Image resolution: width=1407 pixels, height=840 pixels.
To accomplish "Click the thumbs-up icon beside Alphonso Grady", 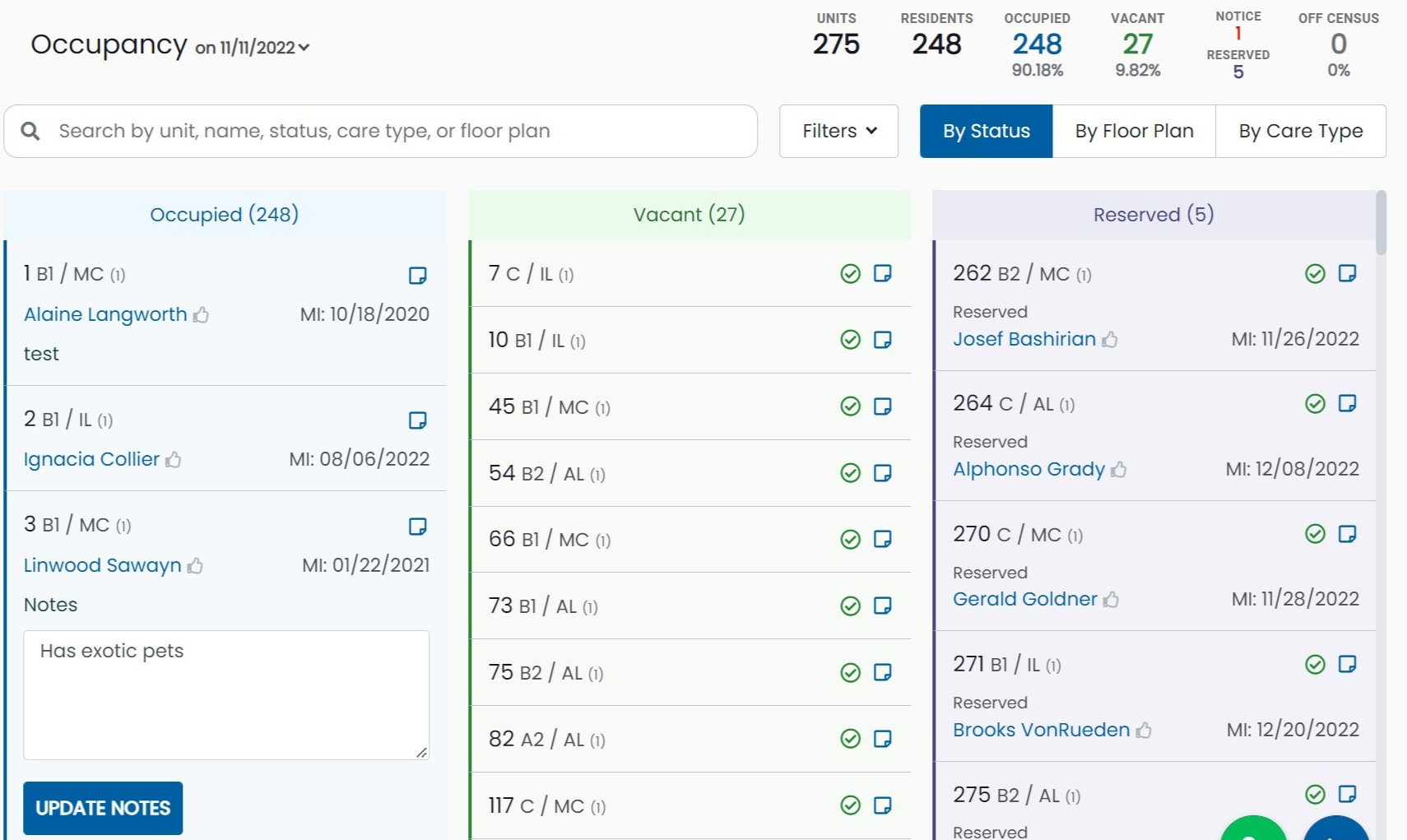I will (1119, 469).
